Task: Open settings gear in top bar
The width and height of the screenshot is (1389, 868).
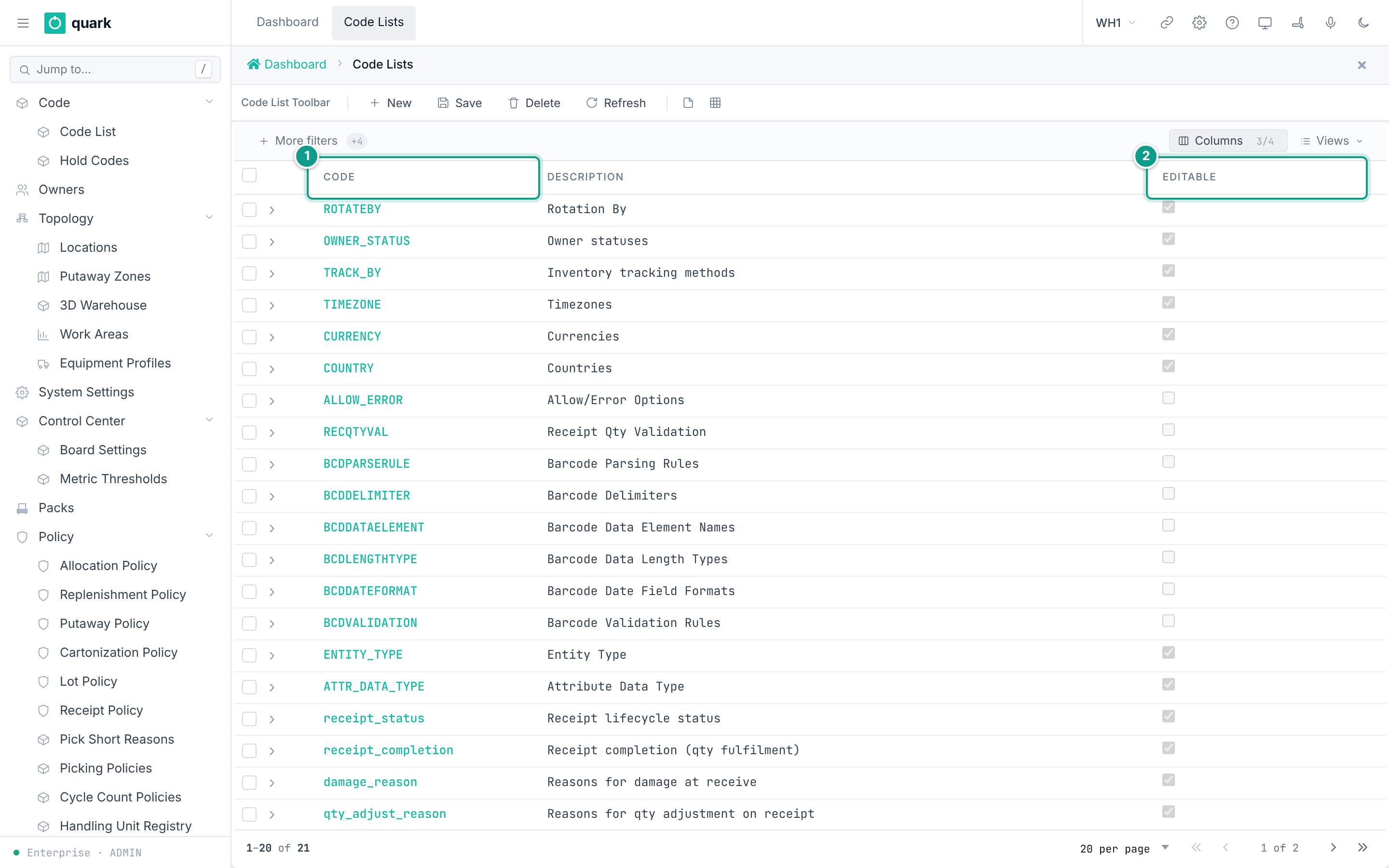Action: pos(1199,23)
